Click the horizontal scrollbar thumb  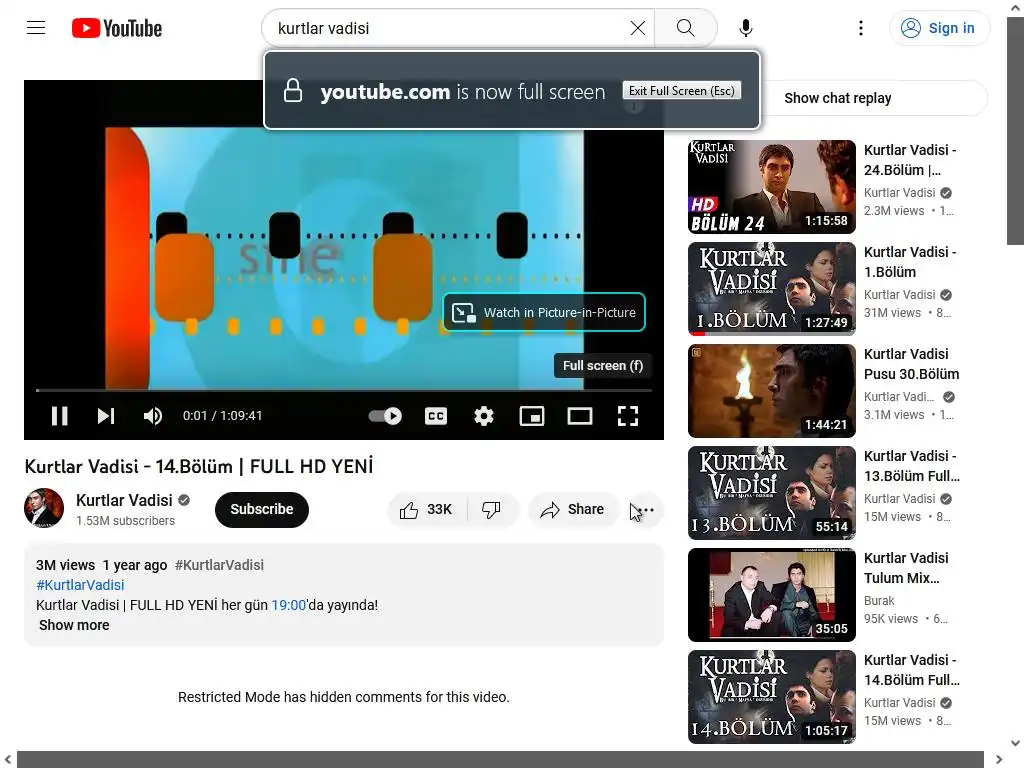coord(500,760)
